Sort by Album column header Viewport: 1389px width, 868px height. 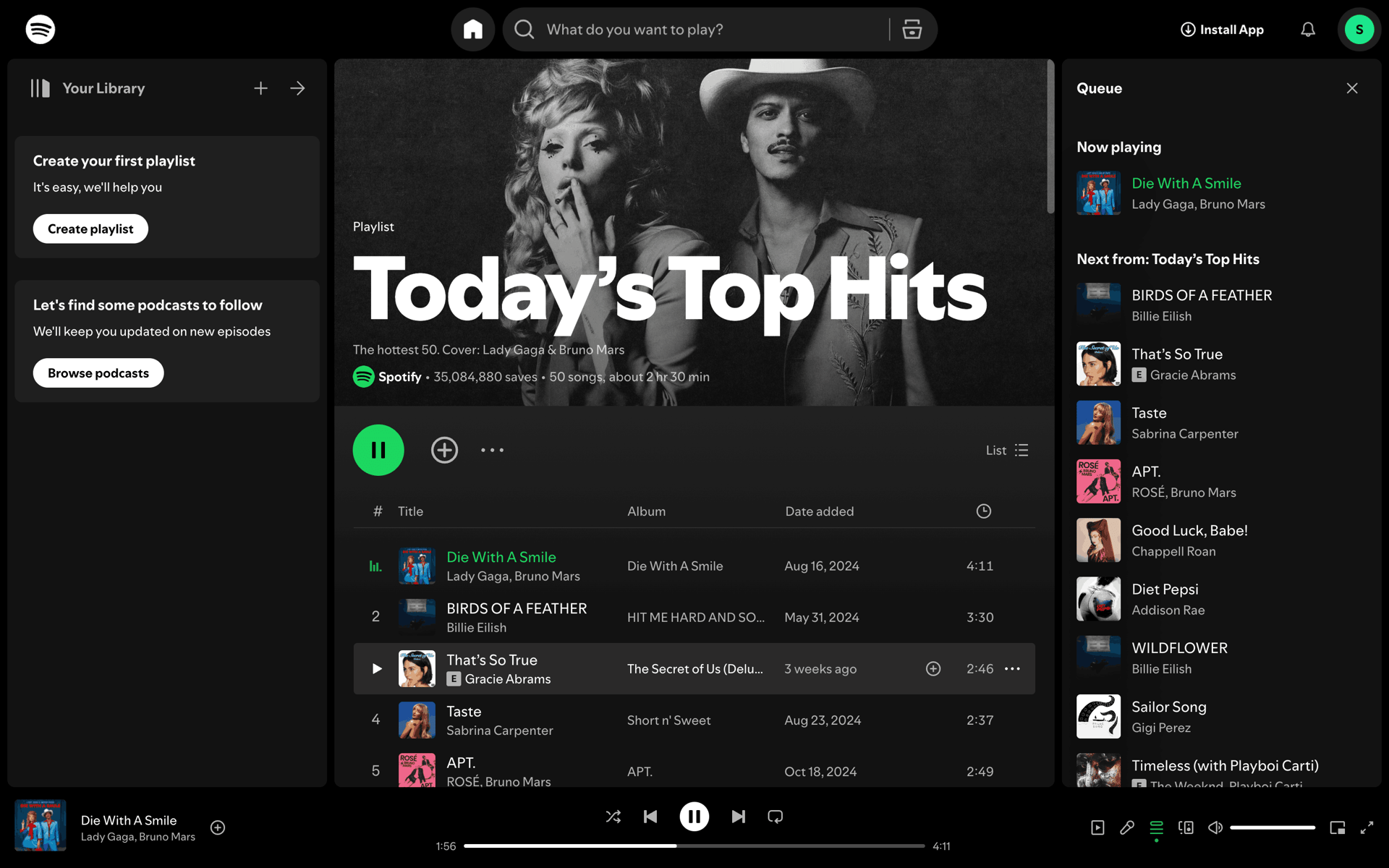click(x=646, y=511)
